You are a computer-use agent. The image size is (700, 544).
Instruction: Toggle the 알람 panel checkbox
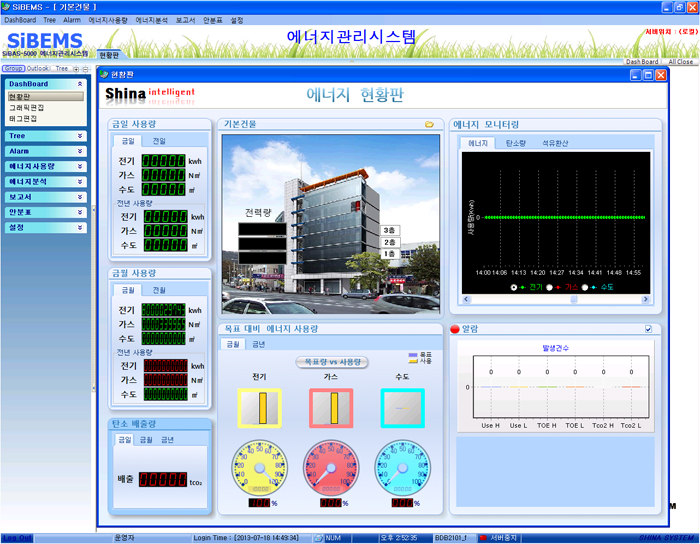pyautogui.click(x=648, y=329)
